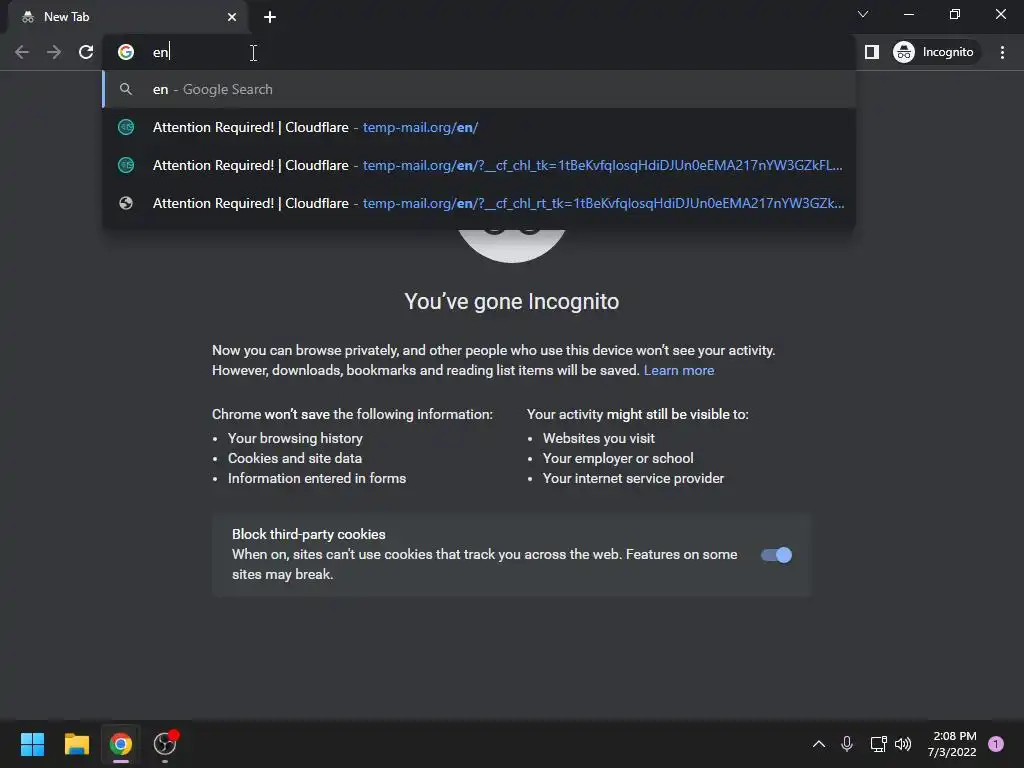The height and width of the screenshot is (768, 1024).
Task: Restore down the Chrome window
Action: coord(955,14)
